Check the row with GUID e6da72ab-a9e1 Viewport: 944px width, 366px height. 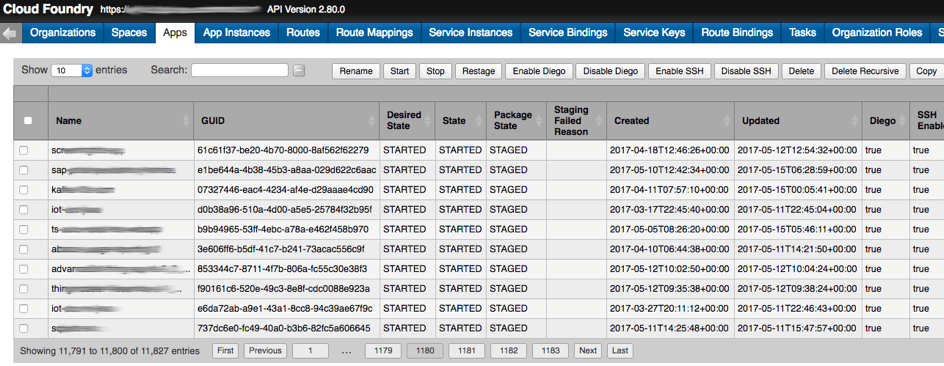pos(23,309)
